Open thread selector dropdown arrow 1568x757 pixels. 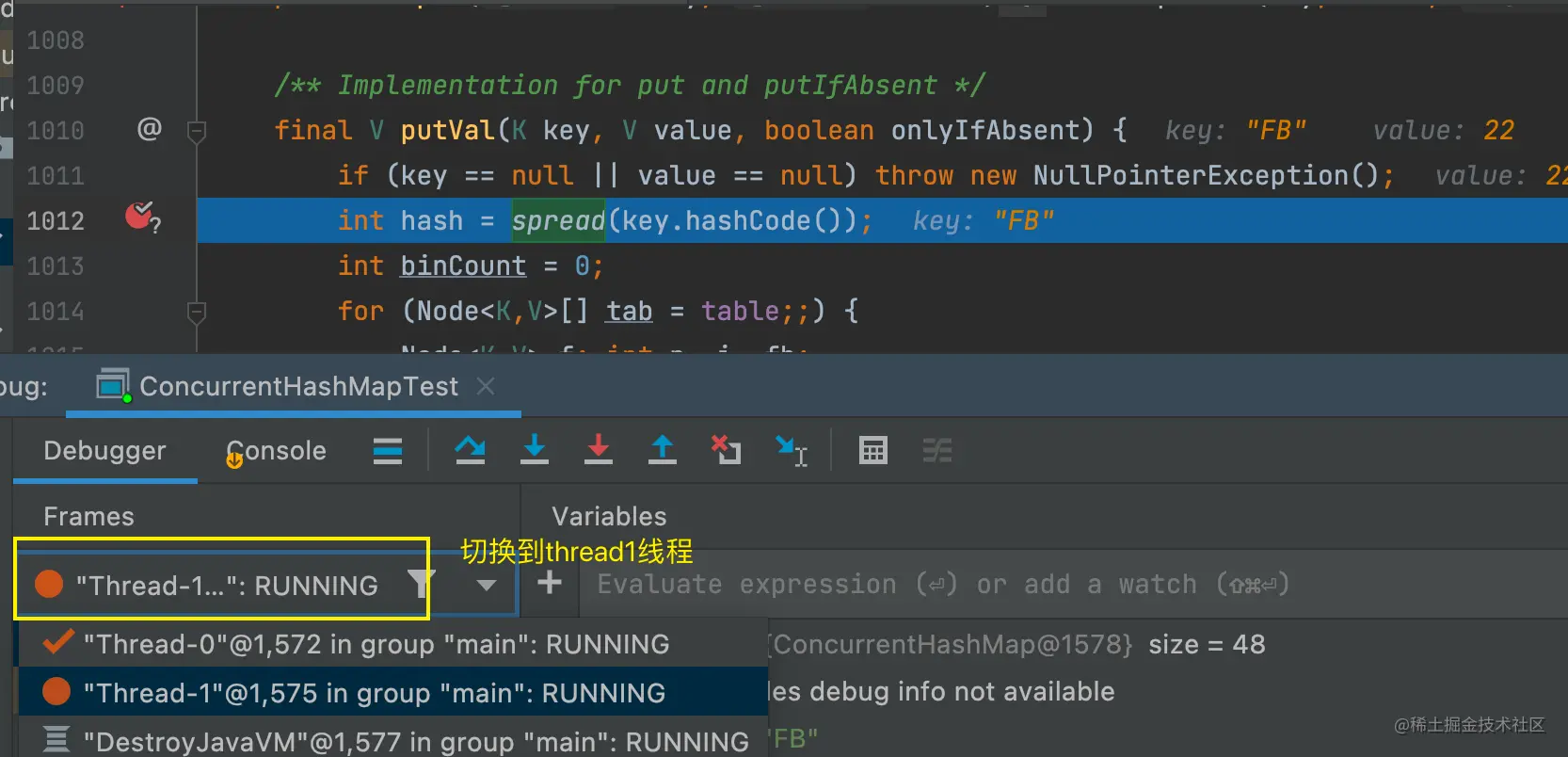click(486, 585)
